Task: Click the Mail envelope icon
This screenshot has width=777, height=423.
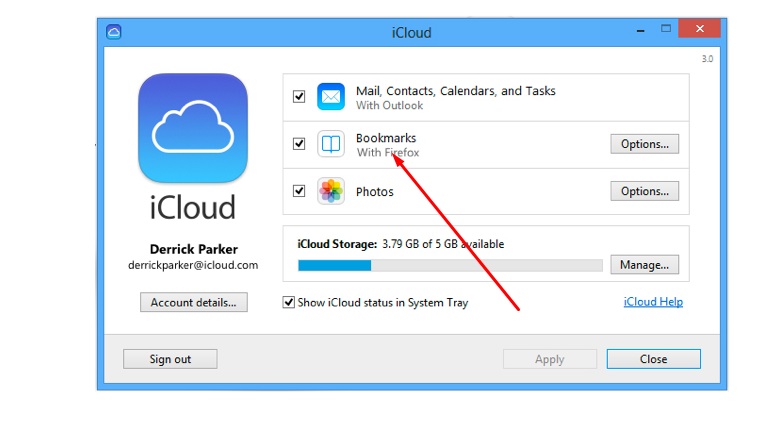Action: point(331,97)
